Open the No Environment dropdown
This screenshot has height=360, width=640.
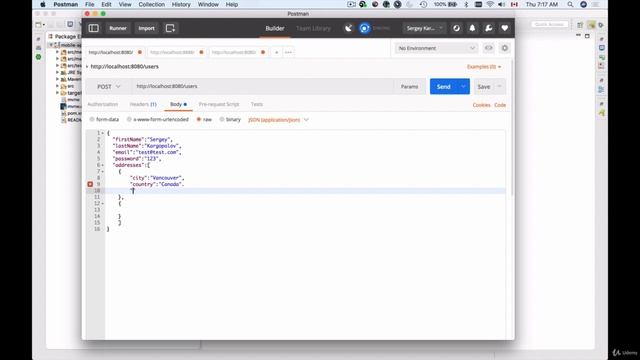(x=436, y=48)
